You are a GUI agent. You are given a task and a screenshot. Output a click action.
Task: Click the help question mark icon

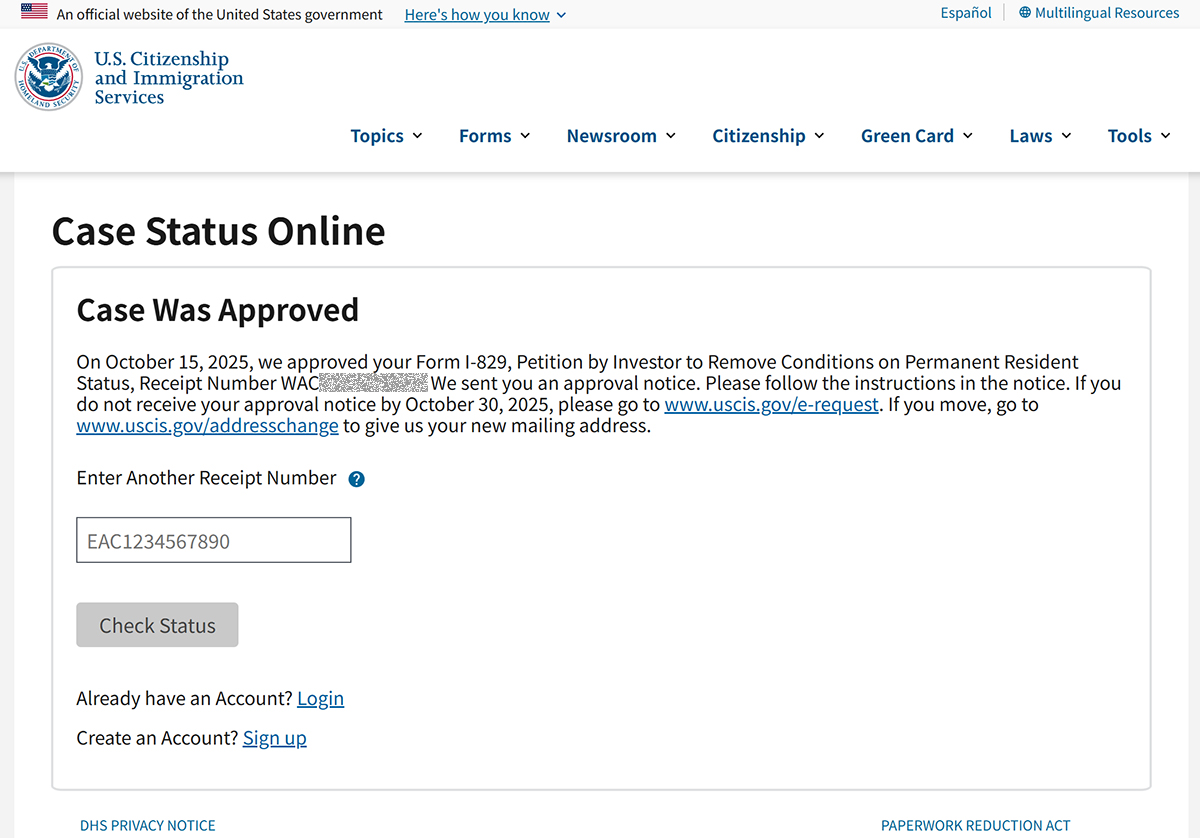pyautogui.click(x=356, y=479)
